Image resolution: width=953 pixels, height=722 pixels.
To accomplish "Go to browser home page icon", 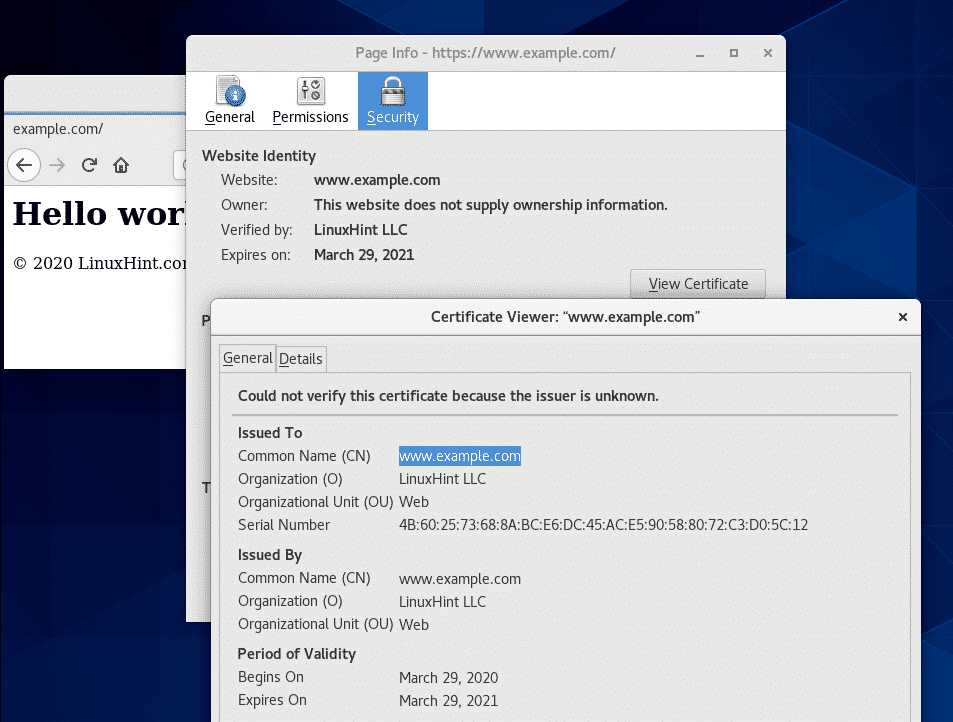I will tap(121, 165).
